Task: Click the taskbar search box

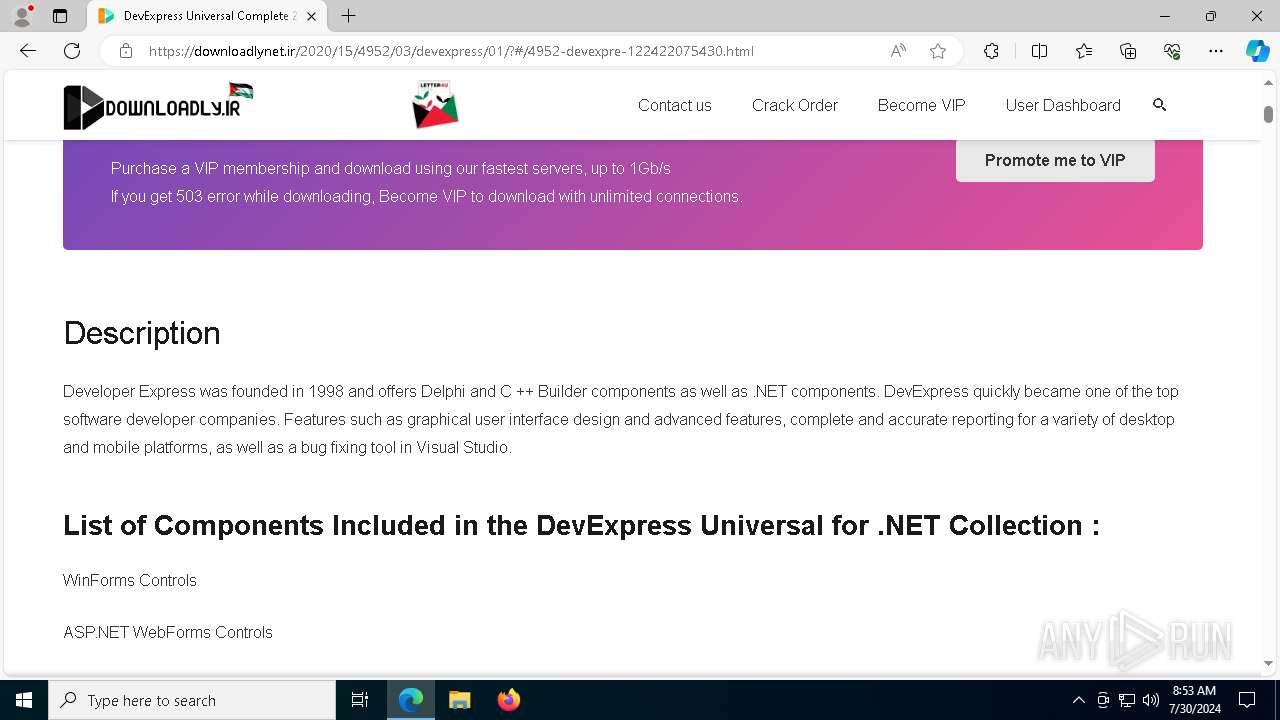Action: pyautogui.click(x=192, y=700)
